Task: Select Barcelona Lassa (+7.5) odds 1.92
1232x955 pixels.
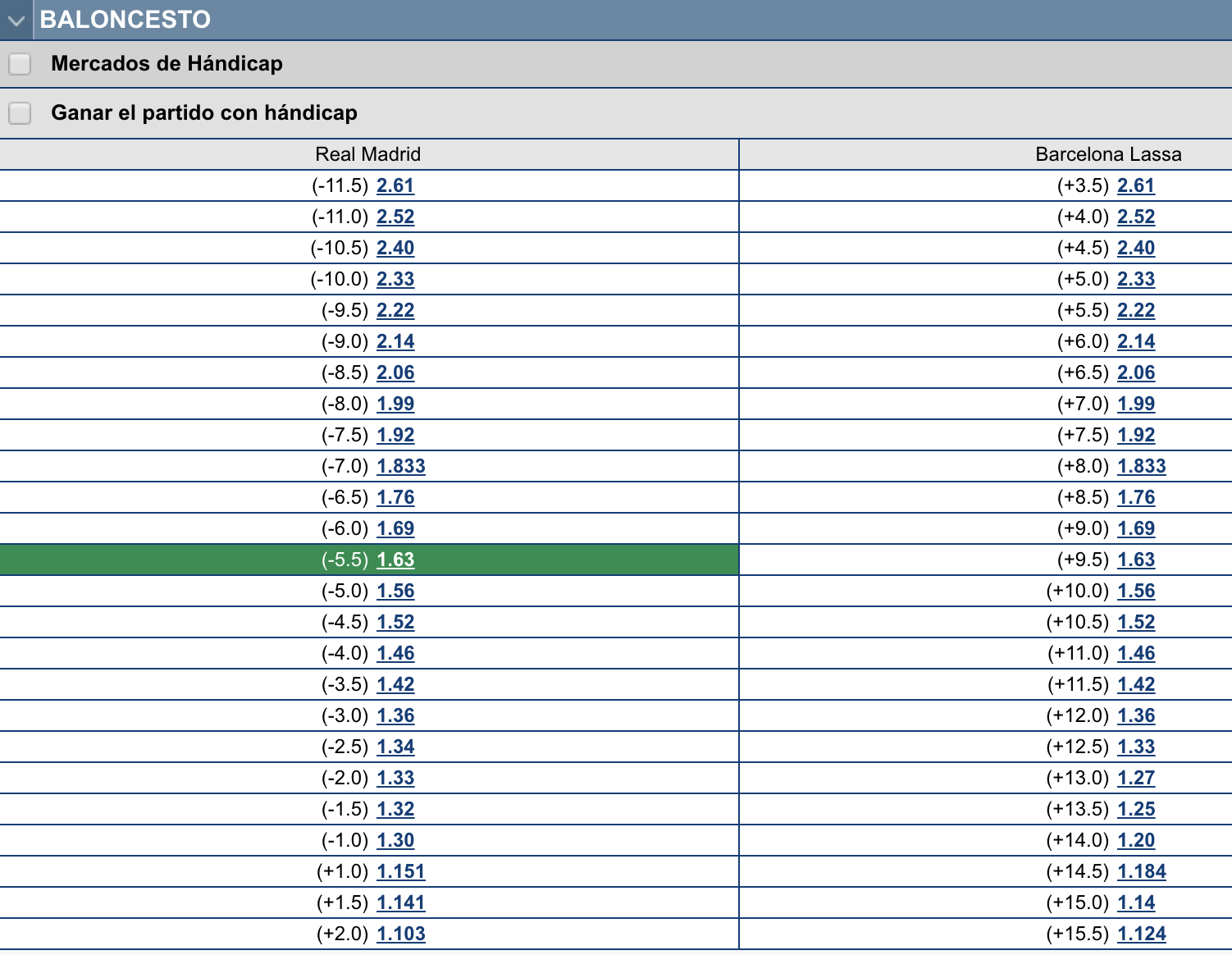Action: pyautogui.click(x=1136, y=435)
